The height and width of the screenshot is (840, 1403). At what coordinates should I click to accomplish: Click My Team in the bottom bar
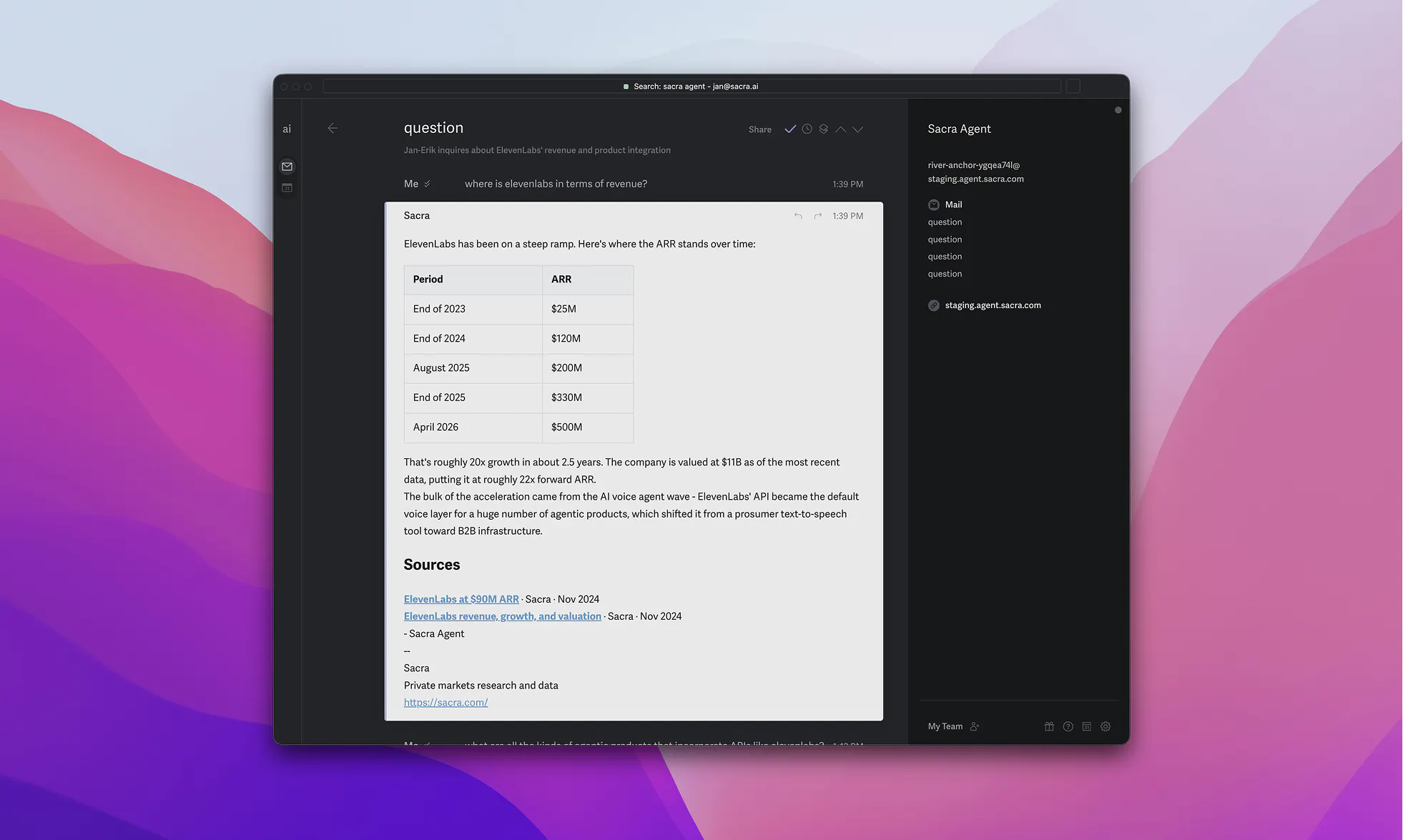(x=945, y=726)
